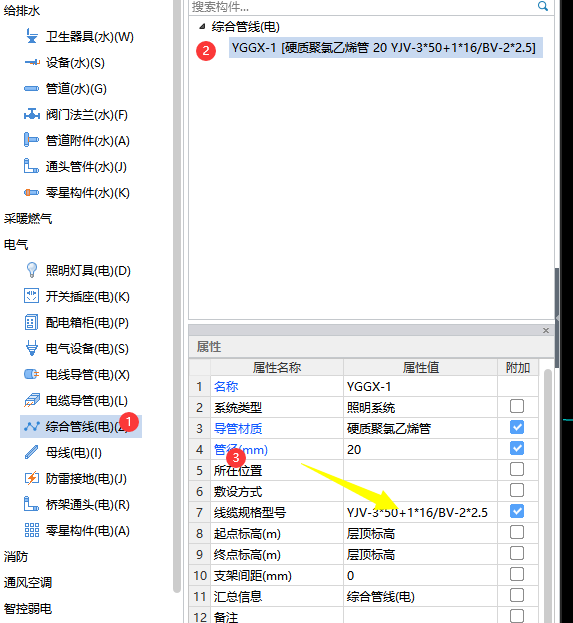Edit the 名称 value YGGX-1
Image resolution: width=573 pixels, height=623 pixels.
(x=420, y=387)
